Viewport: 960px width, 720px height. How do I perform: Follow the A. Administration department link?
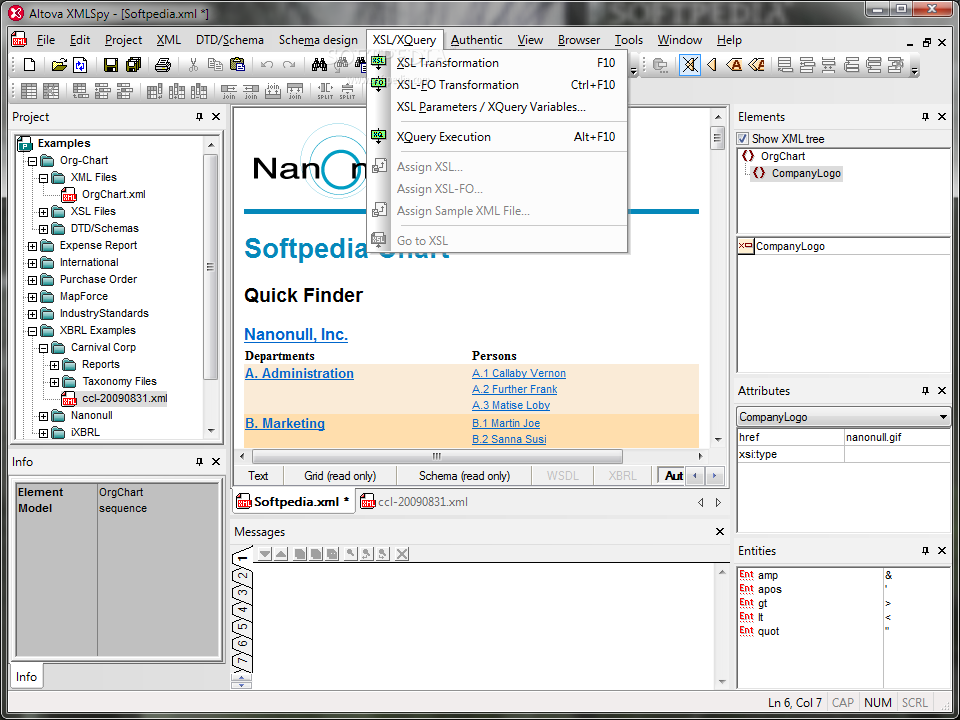(x=299, y=373)
